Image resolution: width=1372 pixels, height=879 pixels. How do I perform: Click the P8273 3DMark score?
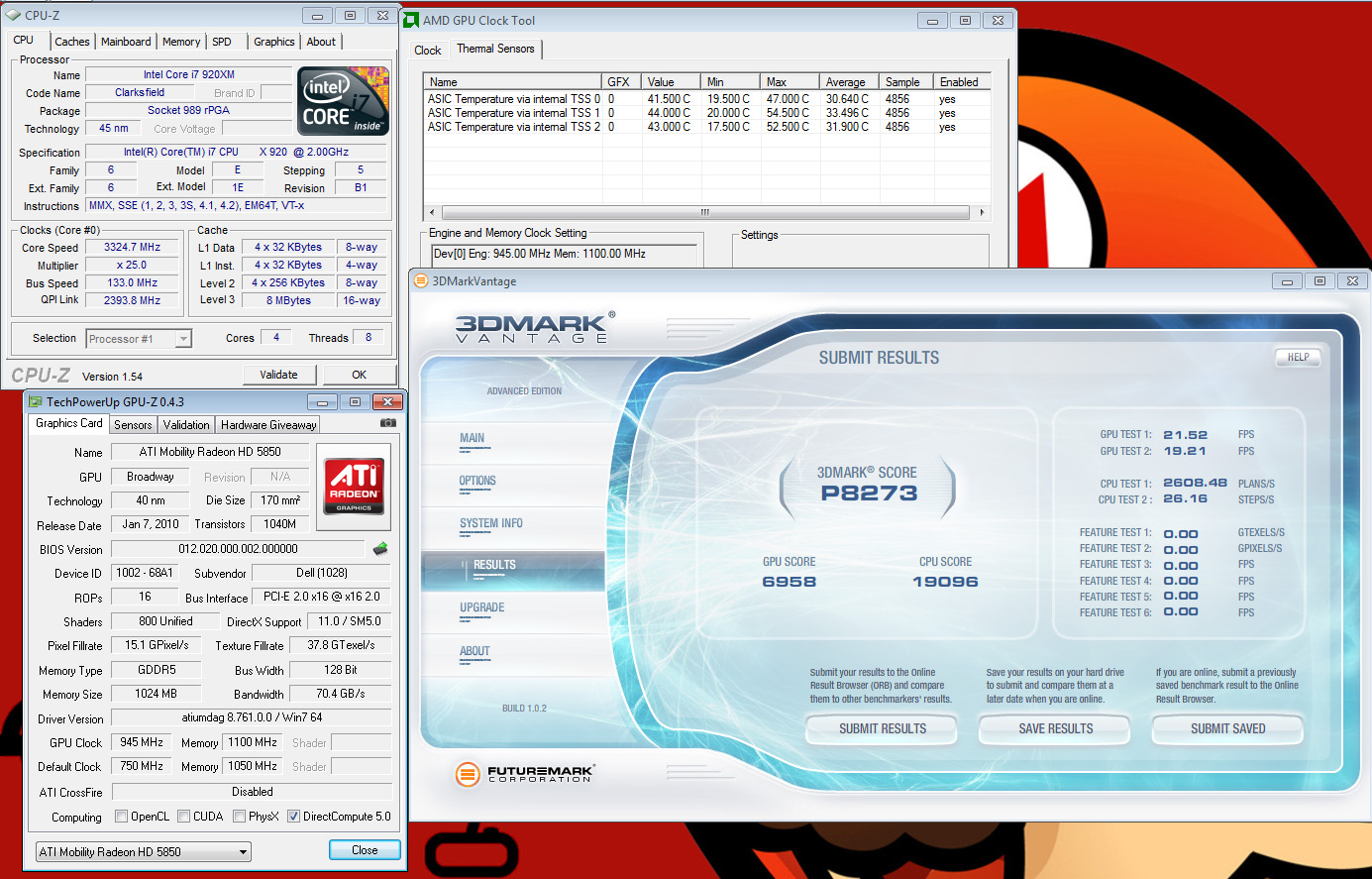click(869, 494)
